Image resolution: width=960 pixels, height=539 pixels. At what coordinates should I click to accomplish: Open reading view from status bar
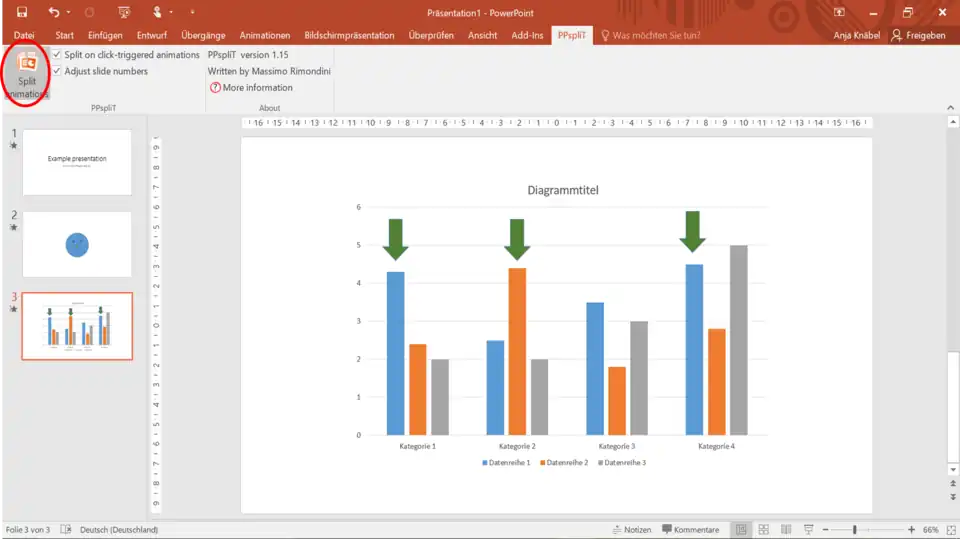(785, 529)
